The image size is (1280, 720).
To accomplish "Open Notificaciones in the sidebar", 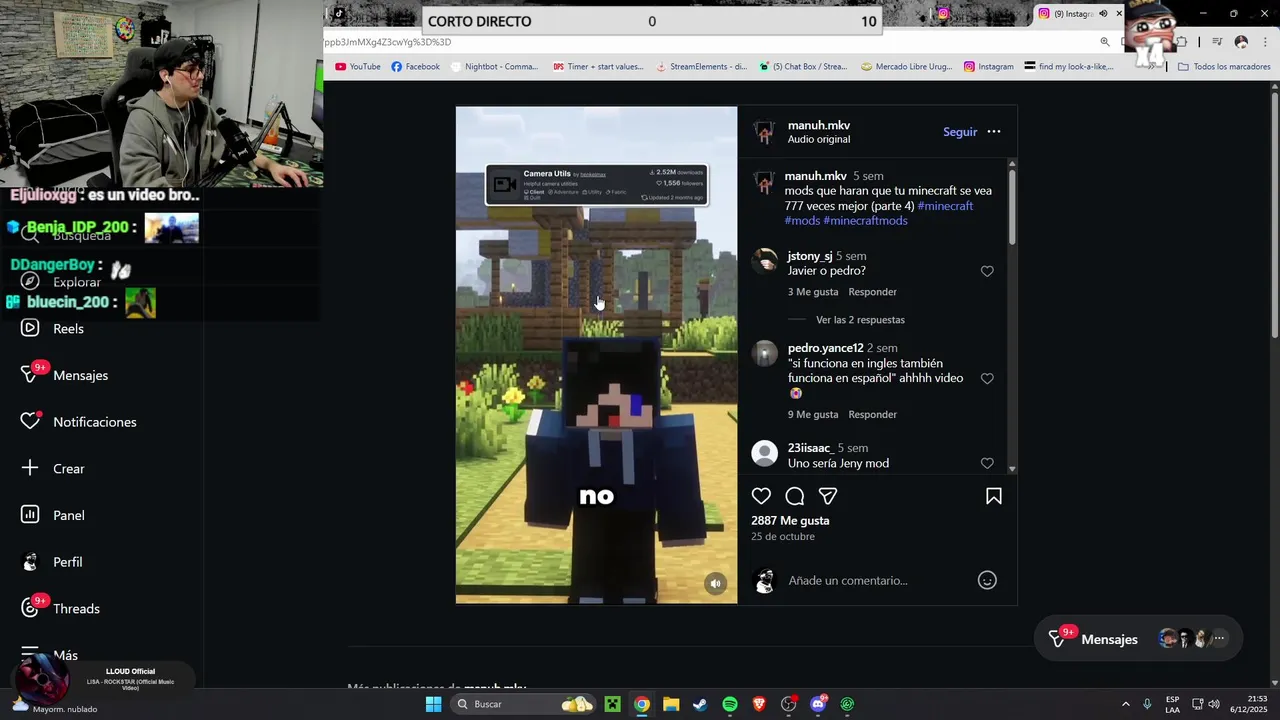I will 78,422.
